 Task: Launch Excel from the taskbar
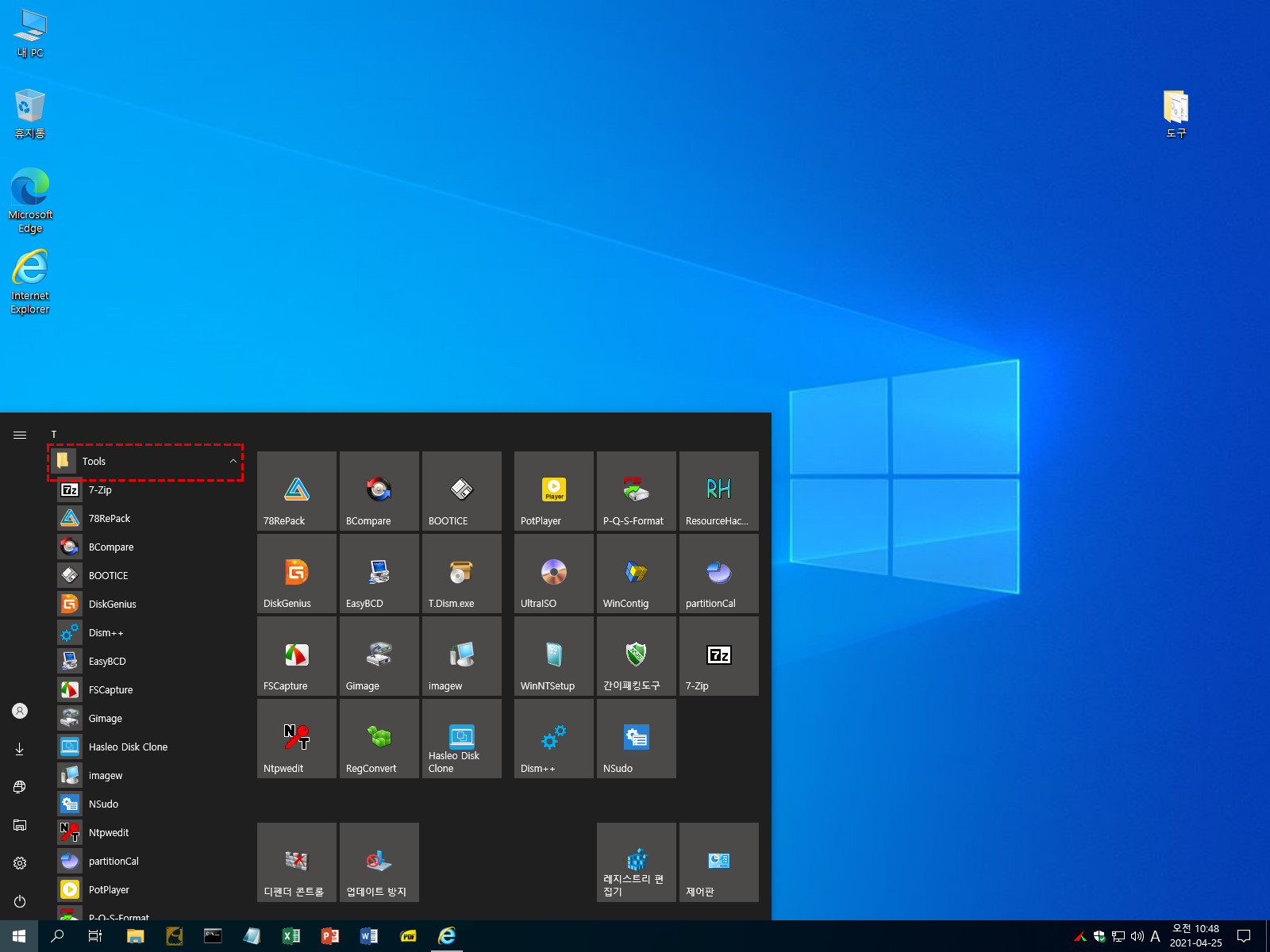(291, 936)
